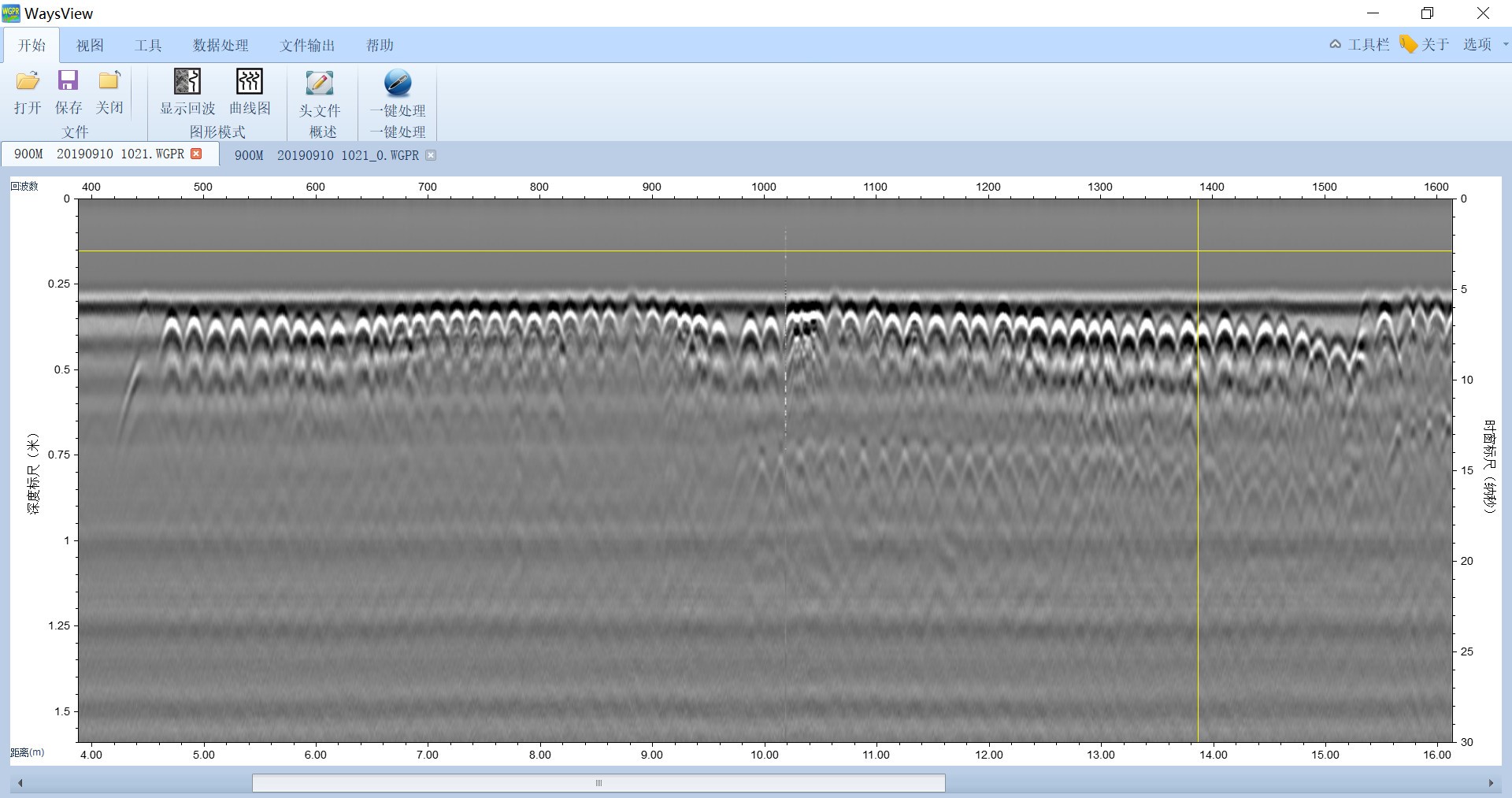Open the 视图 ribbon tab

pyautogui.click(x=90, y=45)
